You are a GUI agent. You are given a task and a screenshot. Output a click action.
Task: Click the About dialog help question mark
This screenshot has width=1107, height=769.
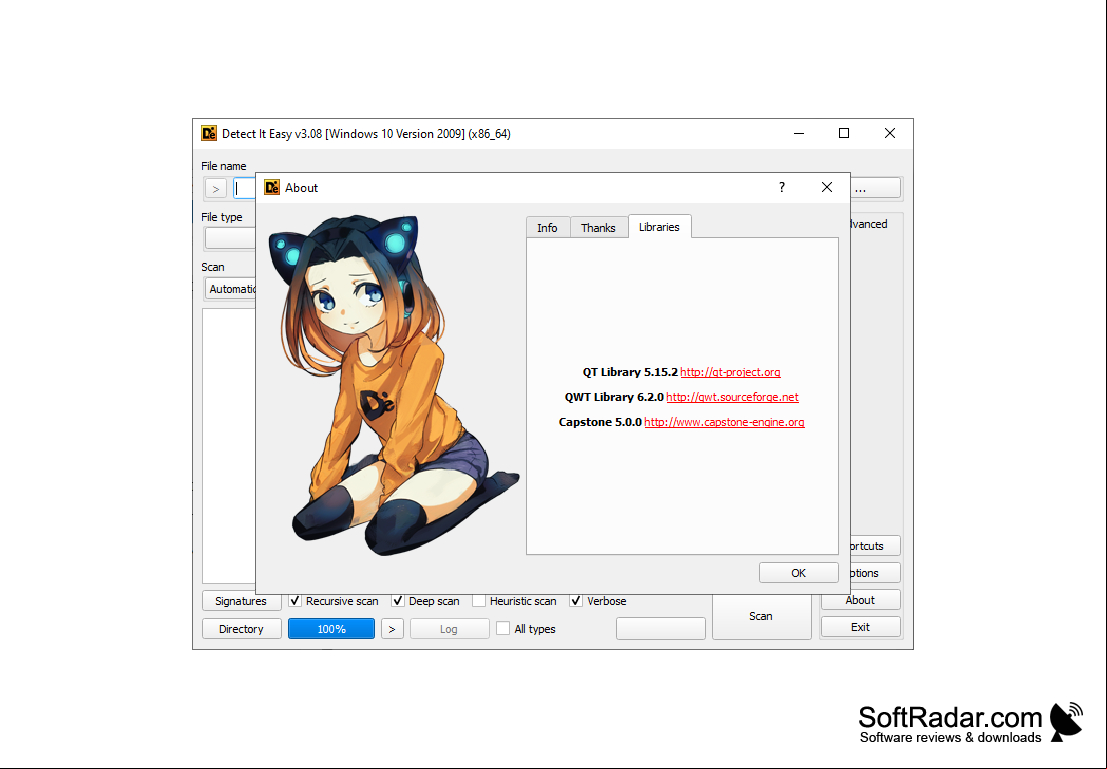click(x=782, y=187)
